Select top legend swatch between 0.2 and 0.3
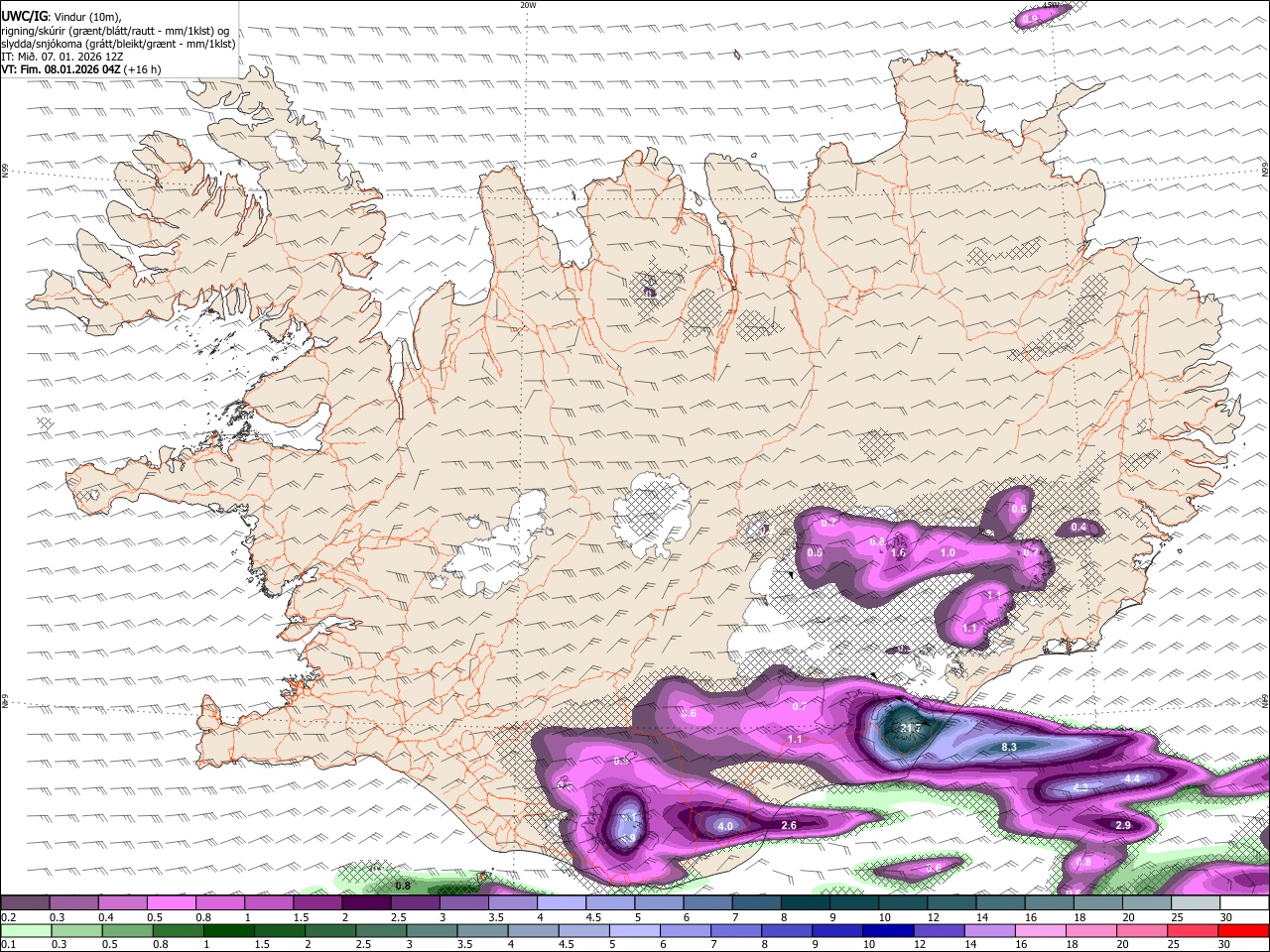Viewport: 1270px width, 952px height. tap(25, 903)
